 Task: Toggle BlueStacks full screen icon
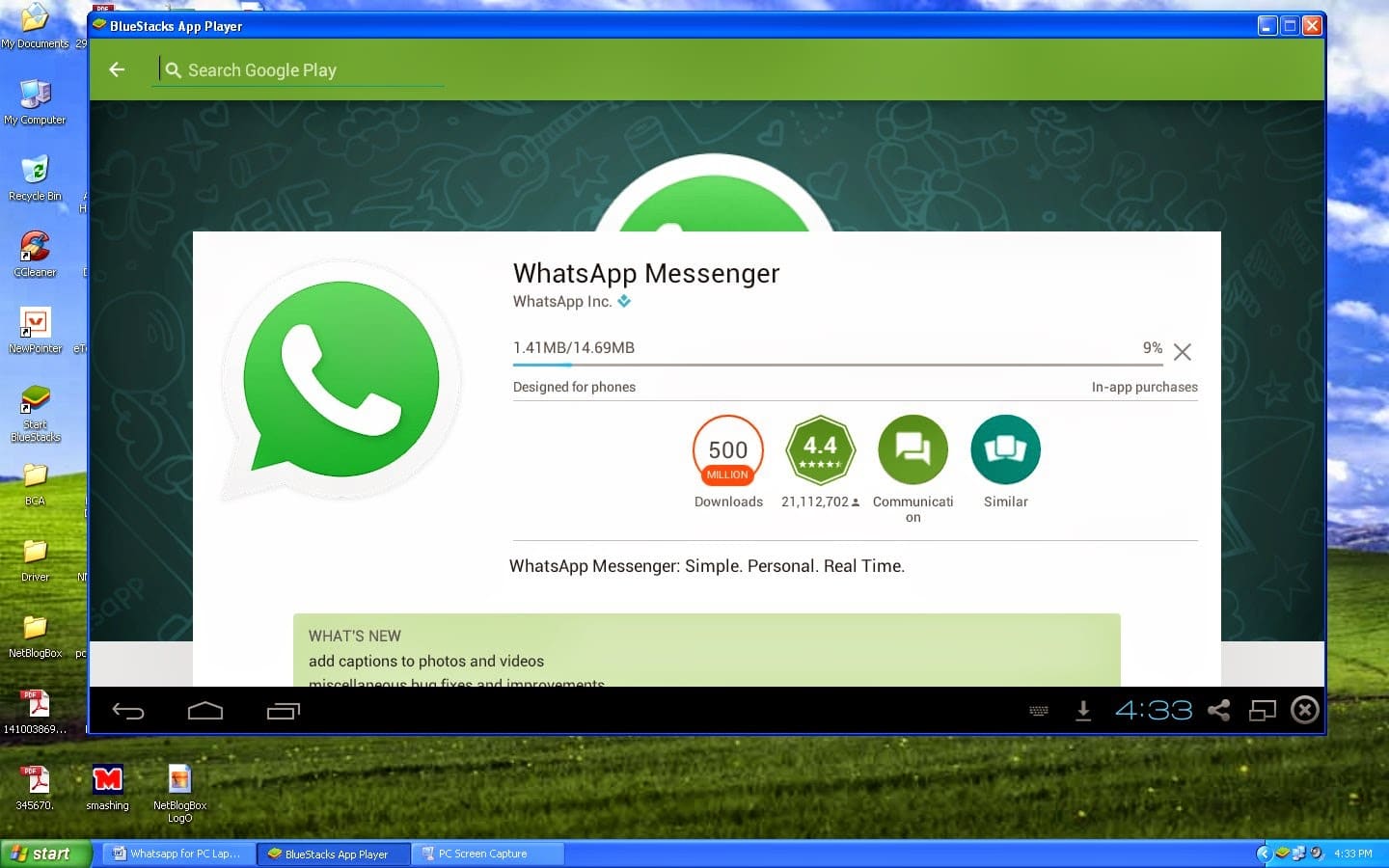tap(1263, 710)
